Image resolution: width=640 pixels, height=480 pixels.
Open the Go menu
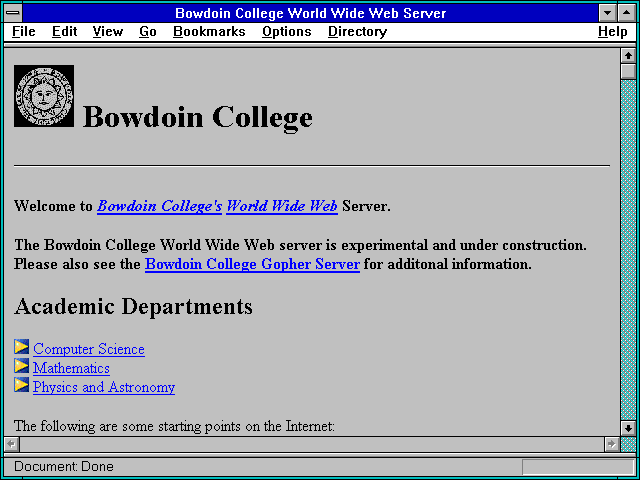[x=148, y=32]
